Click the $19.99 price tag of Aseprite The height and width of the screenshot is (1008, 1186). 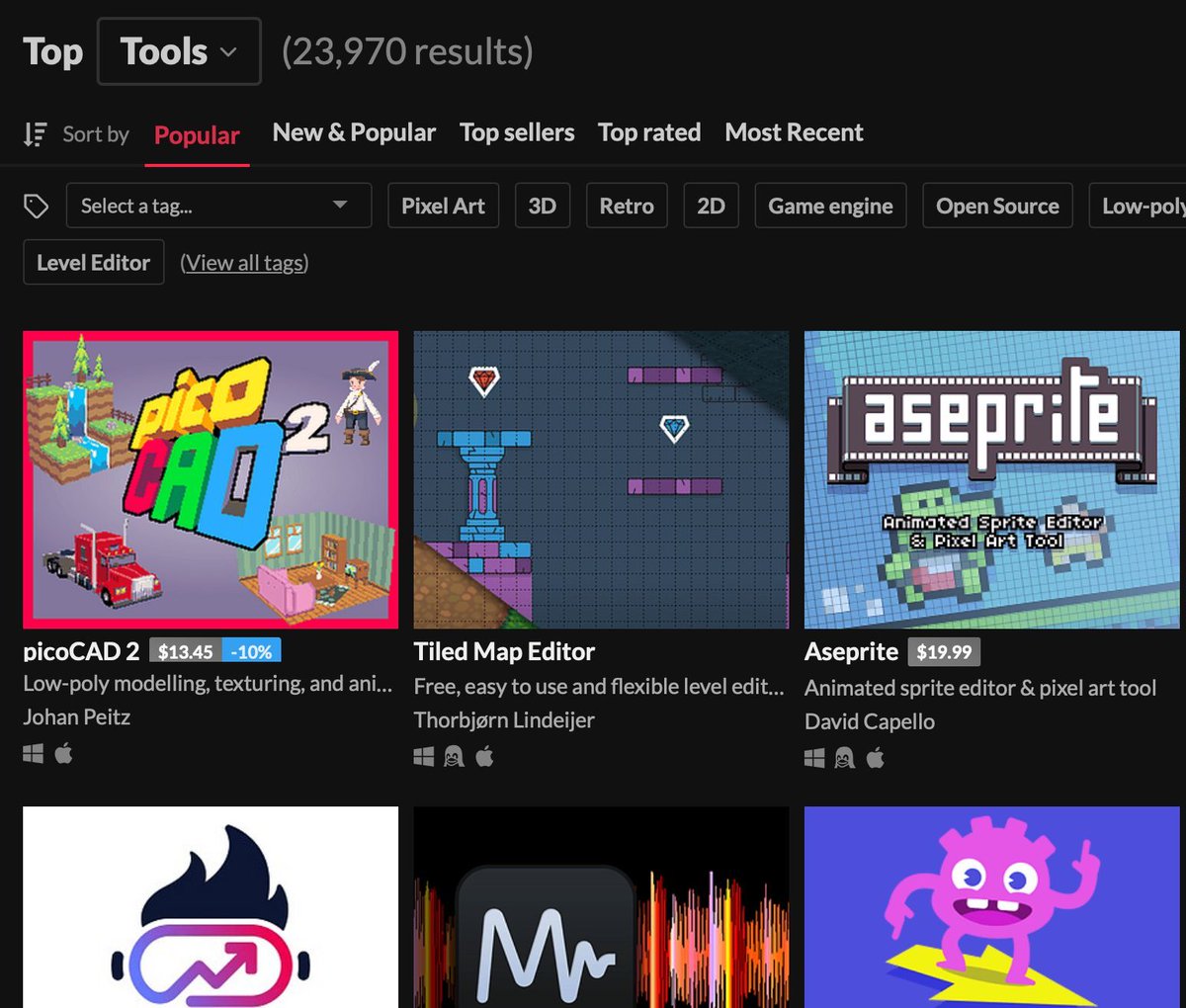click(x=944, y=652)
